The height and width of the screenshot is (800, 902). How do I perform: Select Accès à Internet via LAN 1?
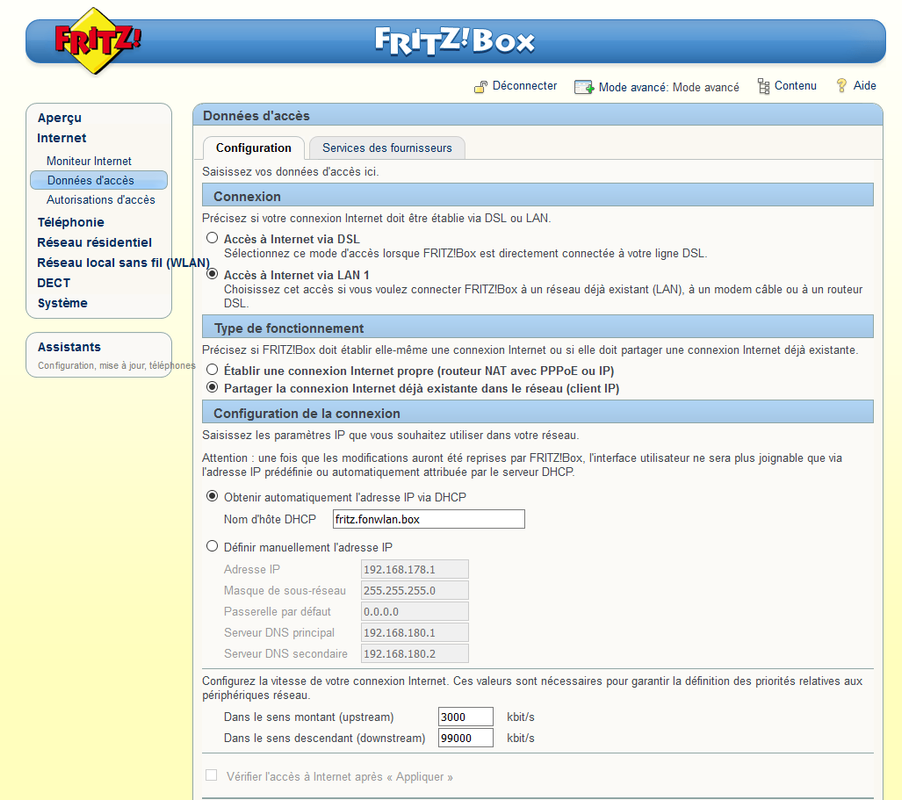pyautogui.click(x=212, y=274)
